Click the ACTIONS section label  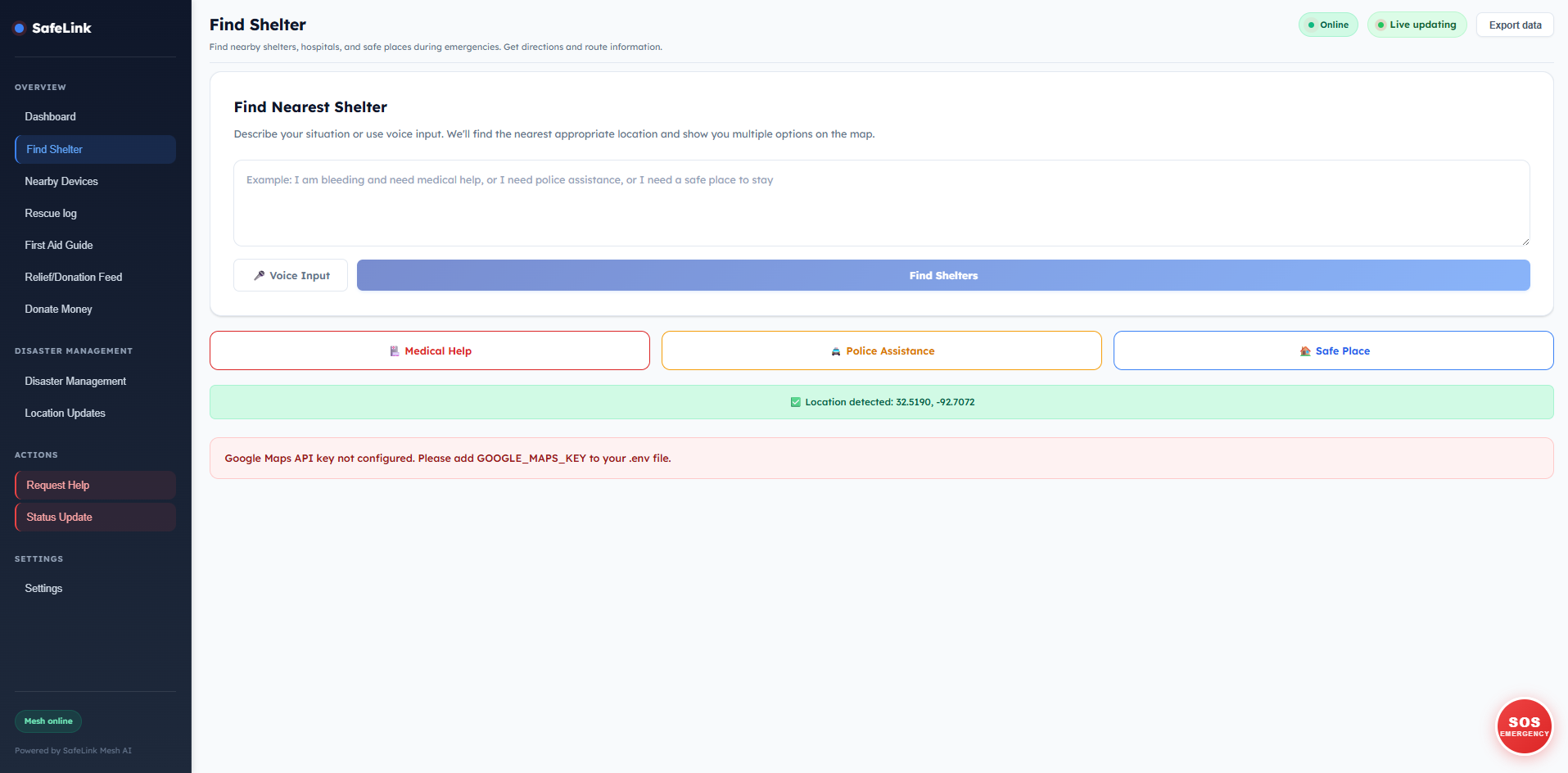tap(36, 454)
